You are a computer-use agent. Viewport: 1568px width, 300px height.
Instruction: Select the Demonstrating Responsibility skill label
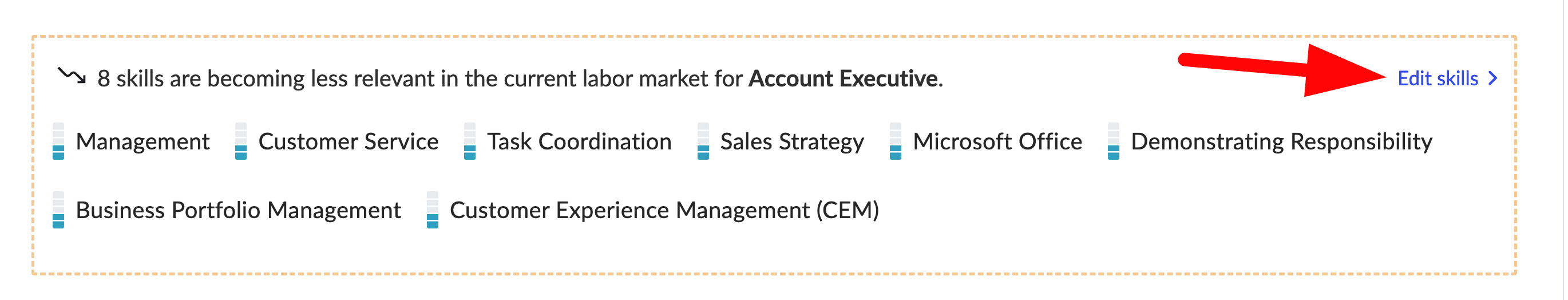tap(1281, 143)
